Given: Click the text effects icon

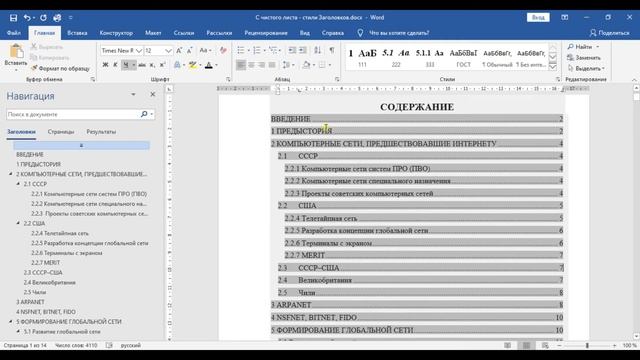Looking at the screenshot, I should click(x=177, y=65).
